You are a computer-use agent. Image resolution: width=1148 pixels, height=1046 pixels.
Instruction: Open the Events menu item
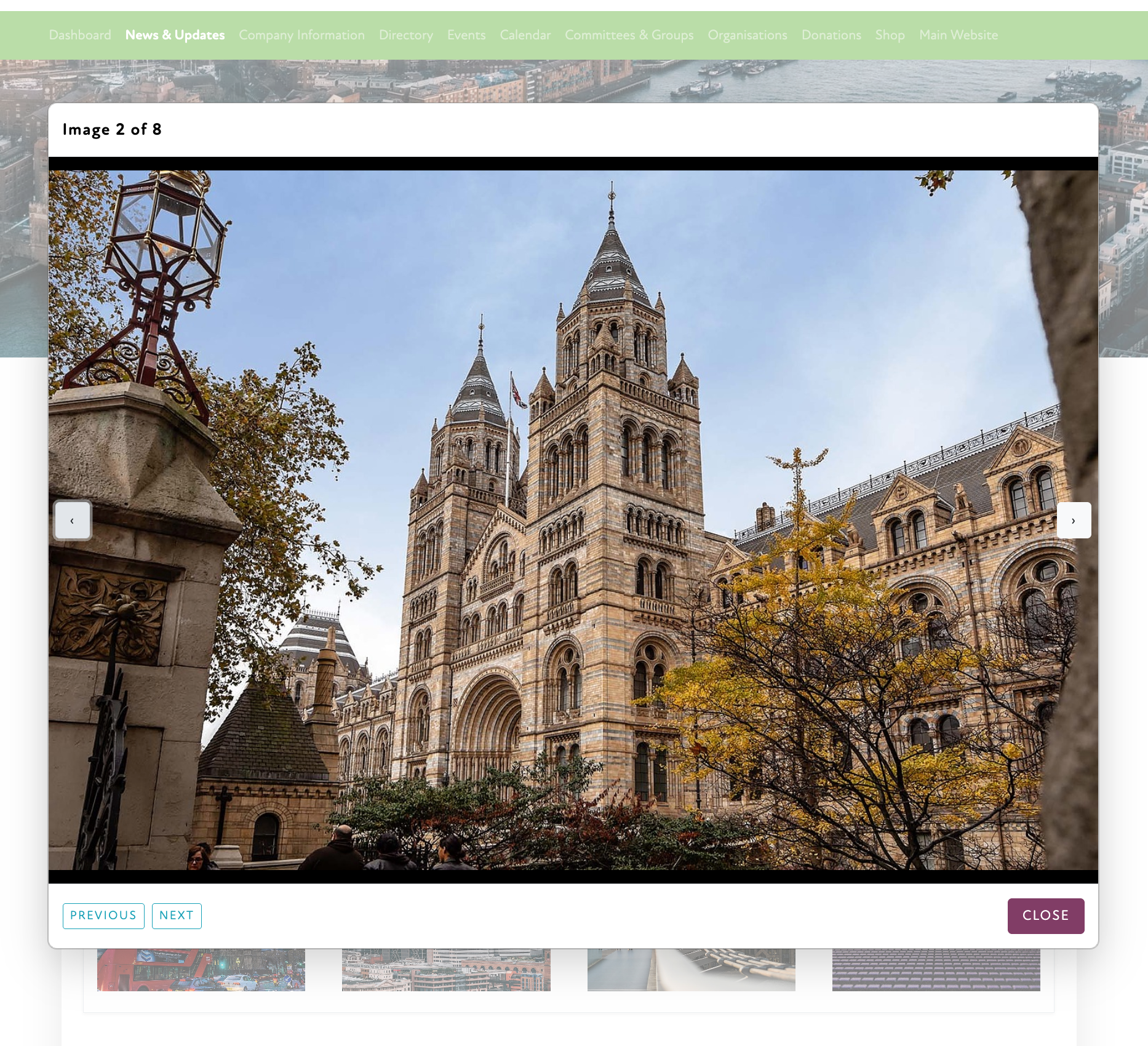[x=466, y=35]
